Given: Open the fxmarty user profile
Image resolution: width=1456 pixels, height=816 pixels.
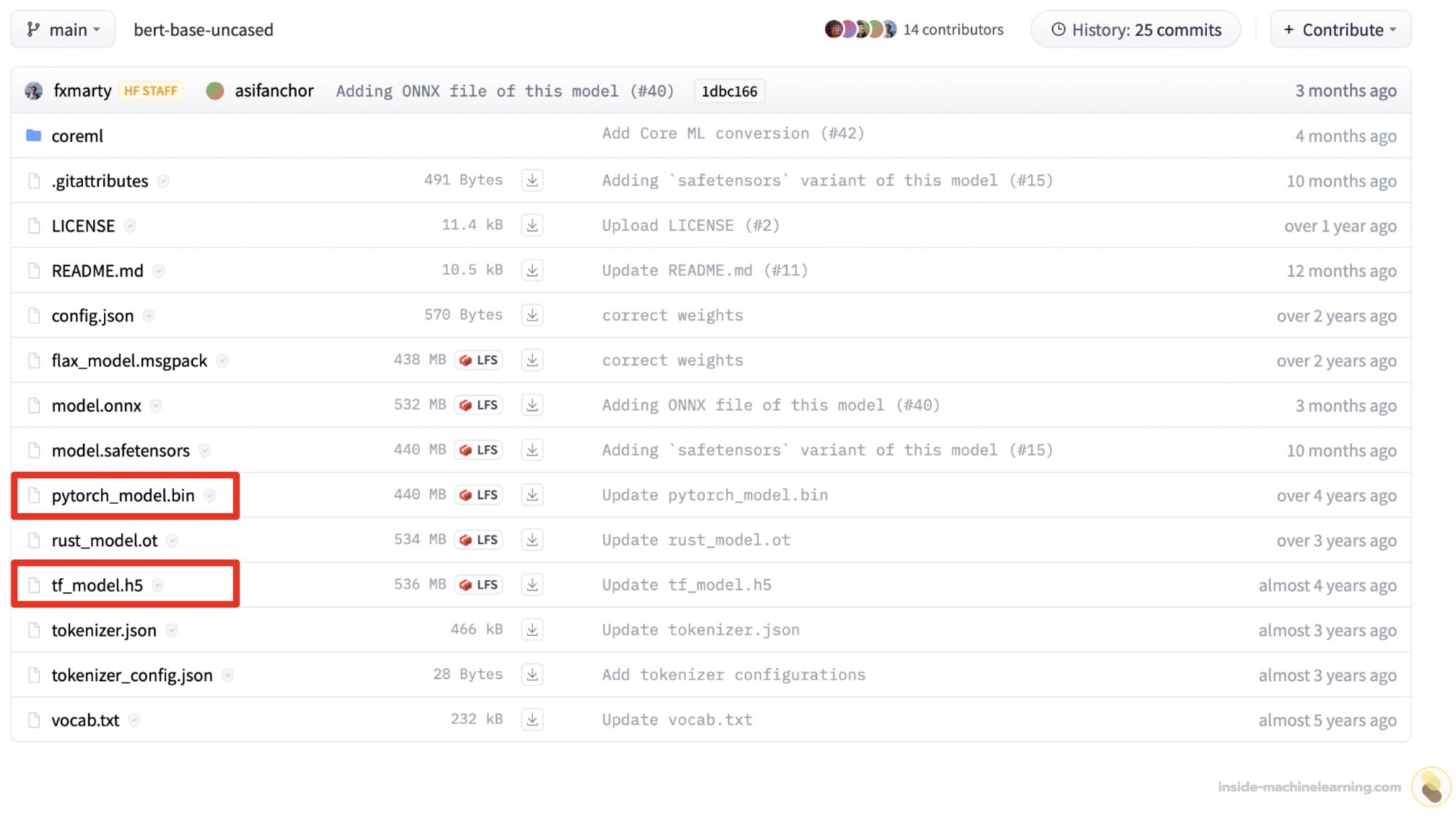Looking at the screenshot, I should (x=82, y=91).
